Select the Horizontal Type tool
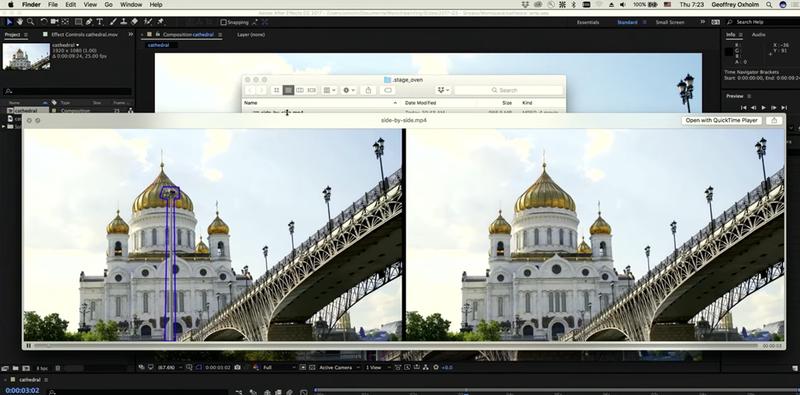 click(99, 22)
